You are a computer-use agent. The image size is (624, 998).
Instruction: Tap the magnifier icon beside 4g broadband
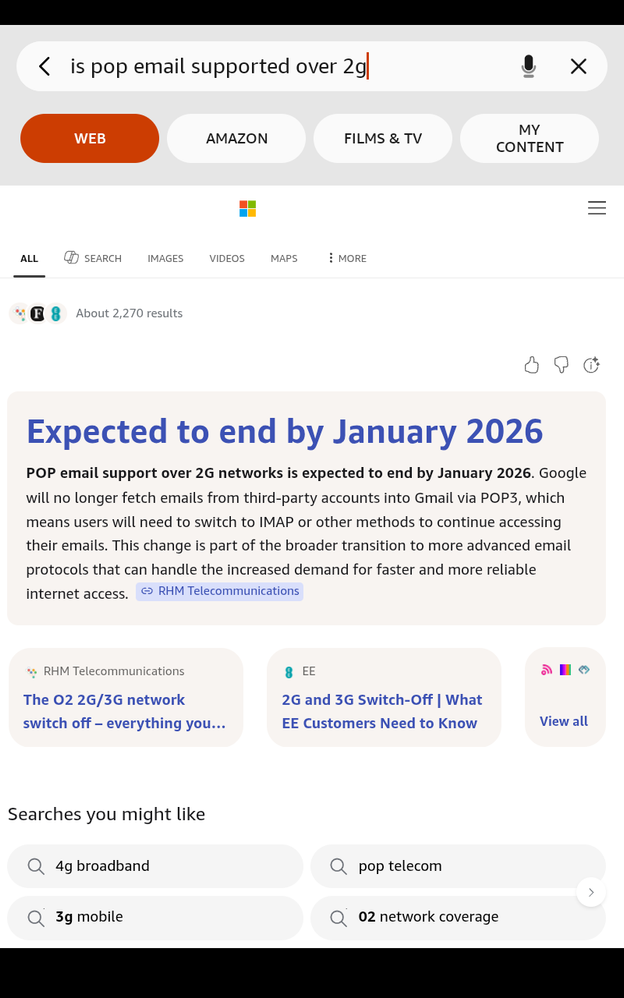point(36,866)
